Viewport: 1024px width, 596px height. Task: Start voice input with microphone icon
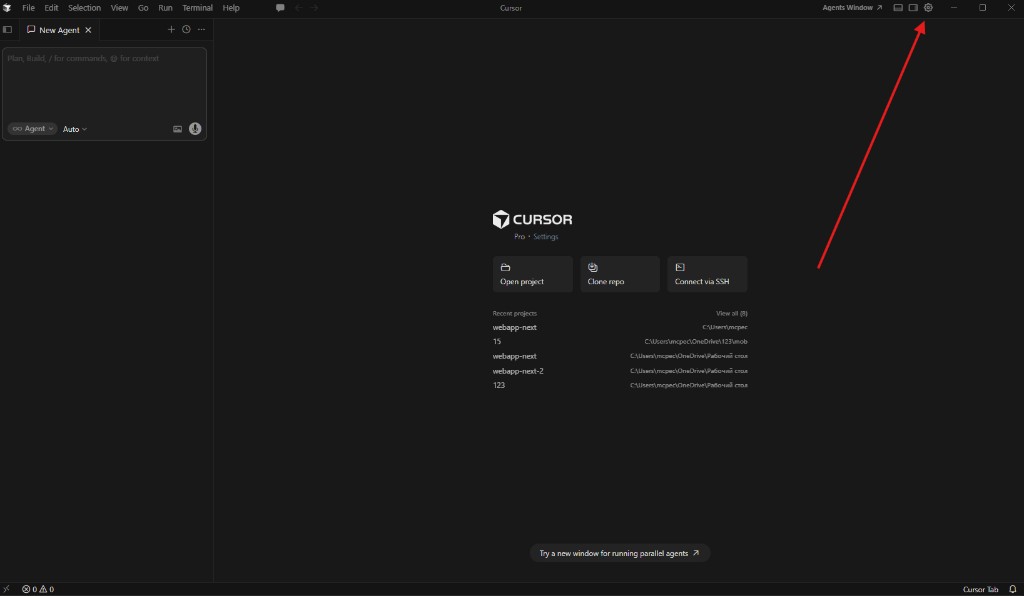195,129
